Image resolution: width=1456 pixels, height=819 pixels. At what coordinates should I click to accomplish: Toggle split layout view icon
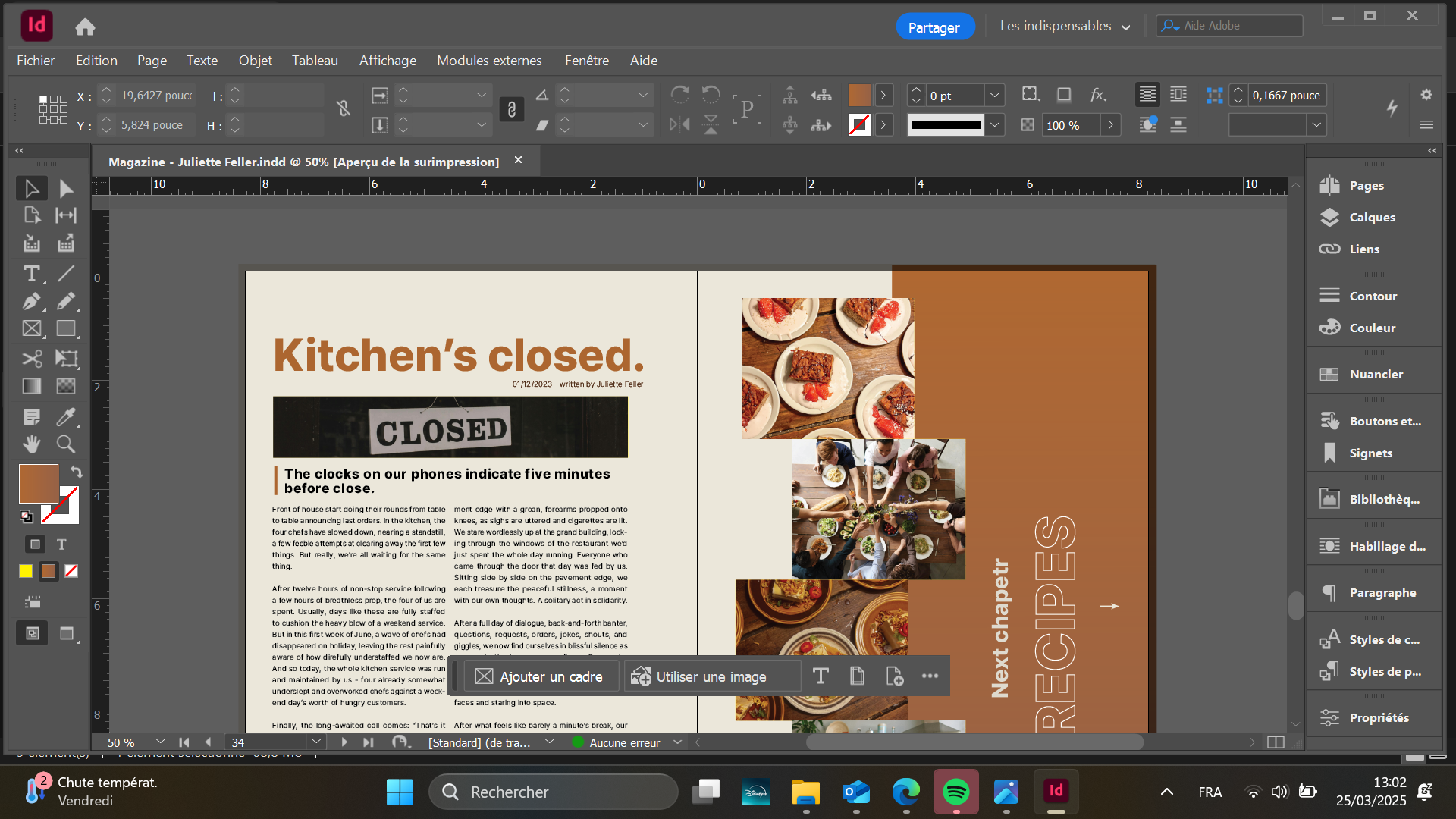point(1276,742)
